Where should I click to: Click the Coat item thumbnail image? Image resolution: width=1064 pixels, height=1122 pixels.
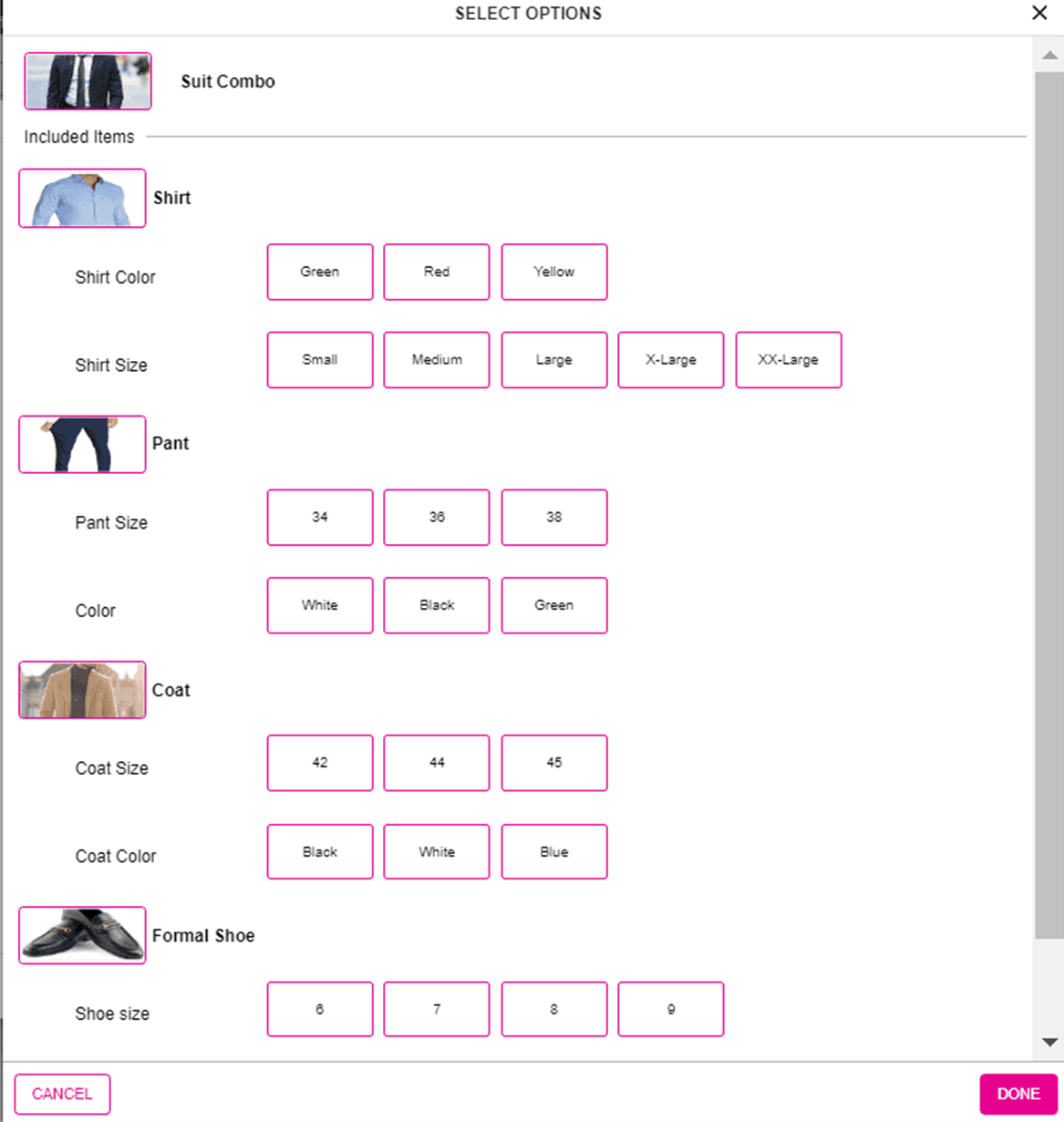82,690
